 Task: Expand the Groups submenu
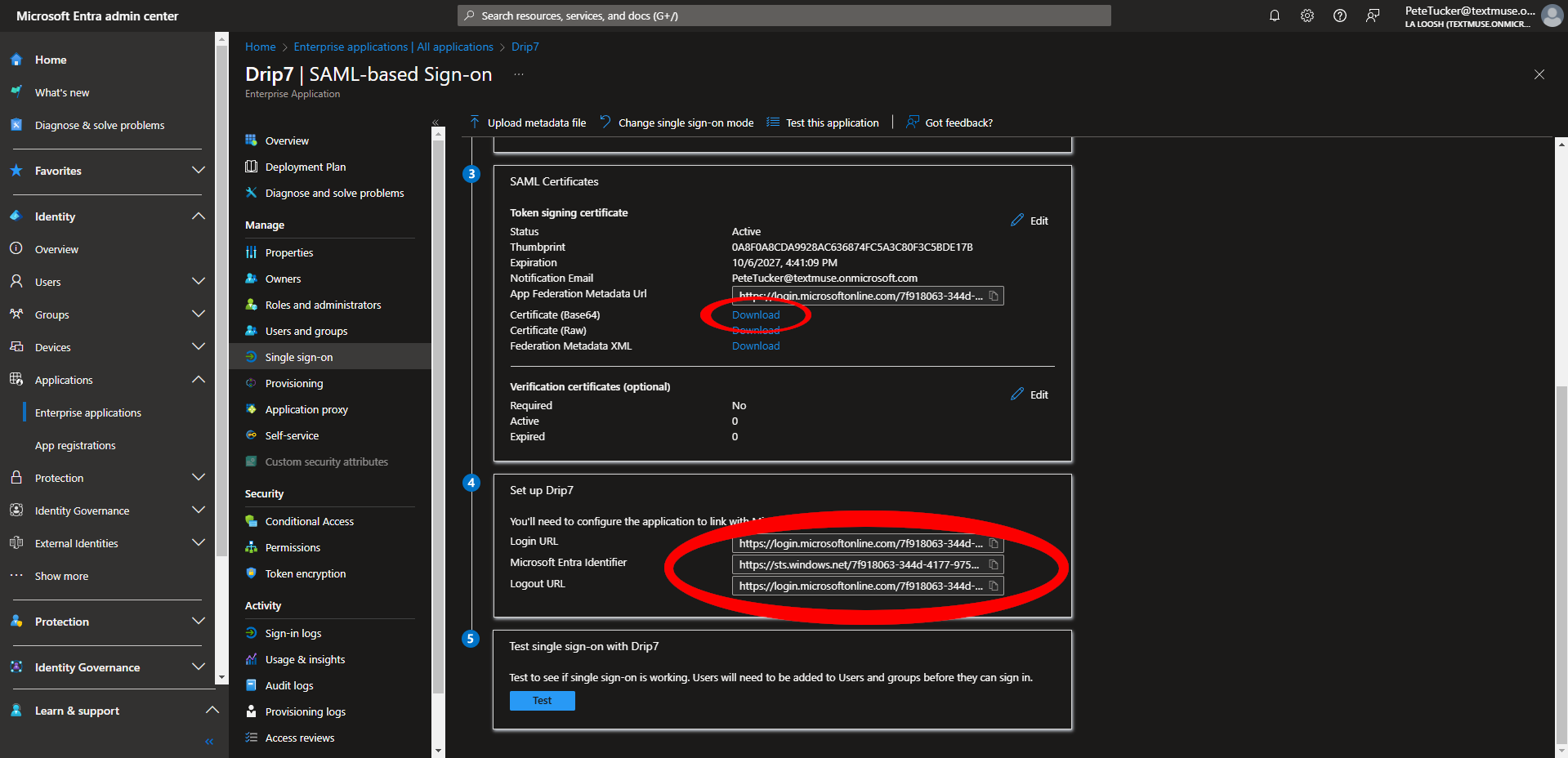coord(198,314)
